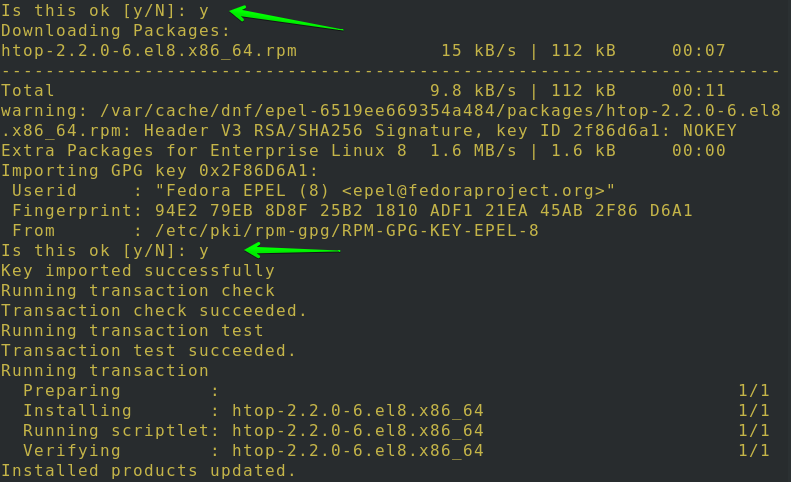Click the "Running transaction check" line
This screenshot has height=482, width=791.
tap(138, 290)
